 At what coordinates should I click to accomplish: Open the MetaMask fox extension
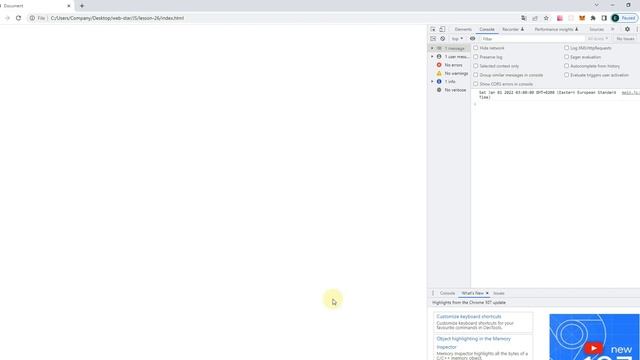point(582,18)
